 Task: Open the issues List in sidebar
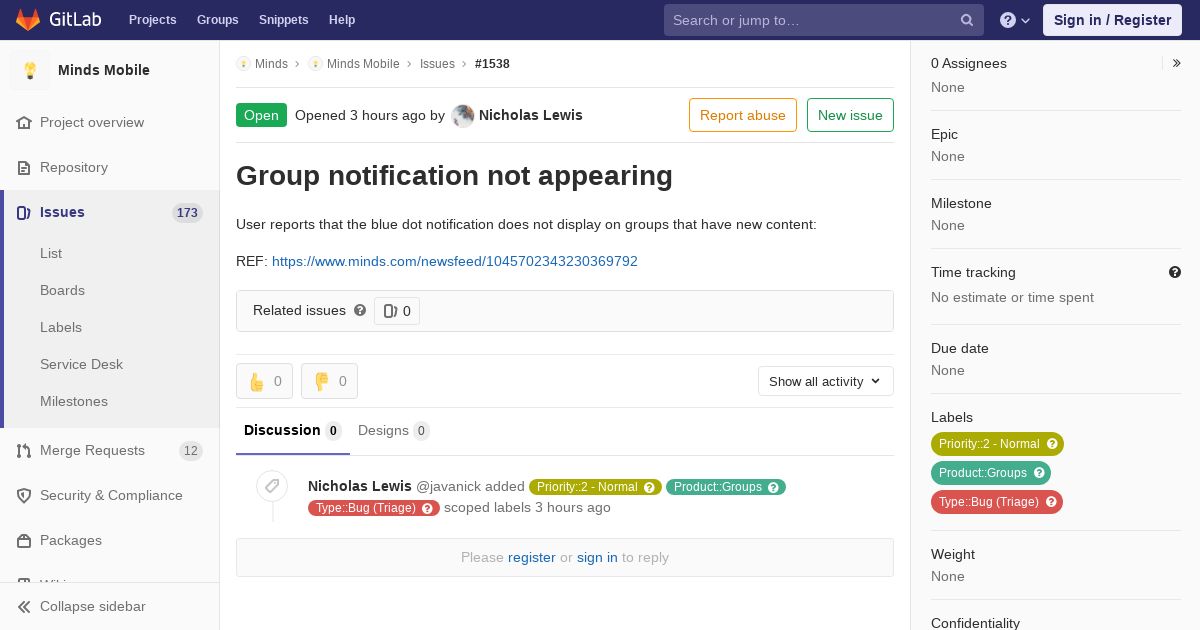51,253
